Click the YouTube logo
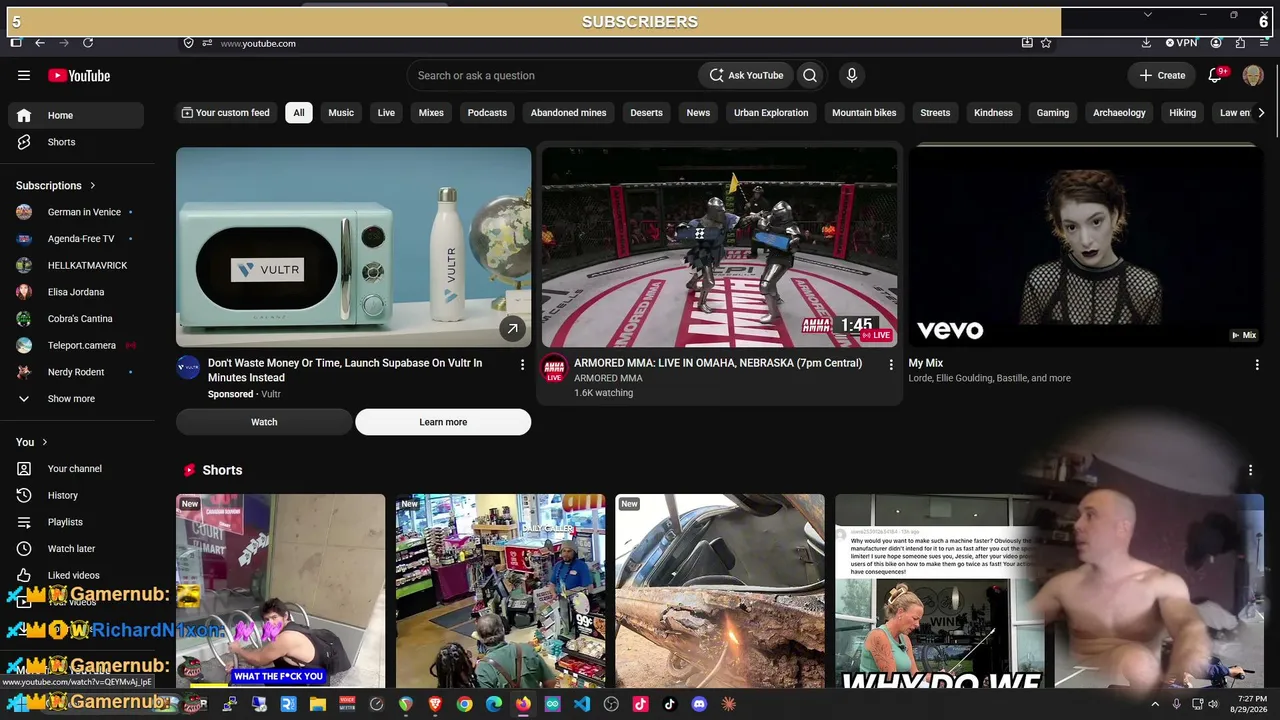This screenshot has height=720, width=1280. coord(79,75)
